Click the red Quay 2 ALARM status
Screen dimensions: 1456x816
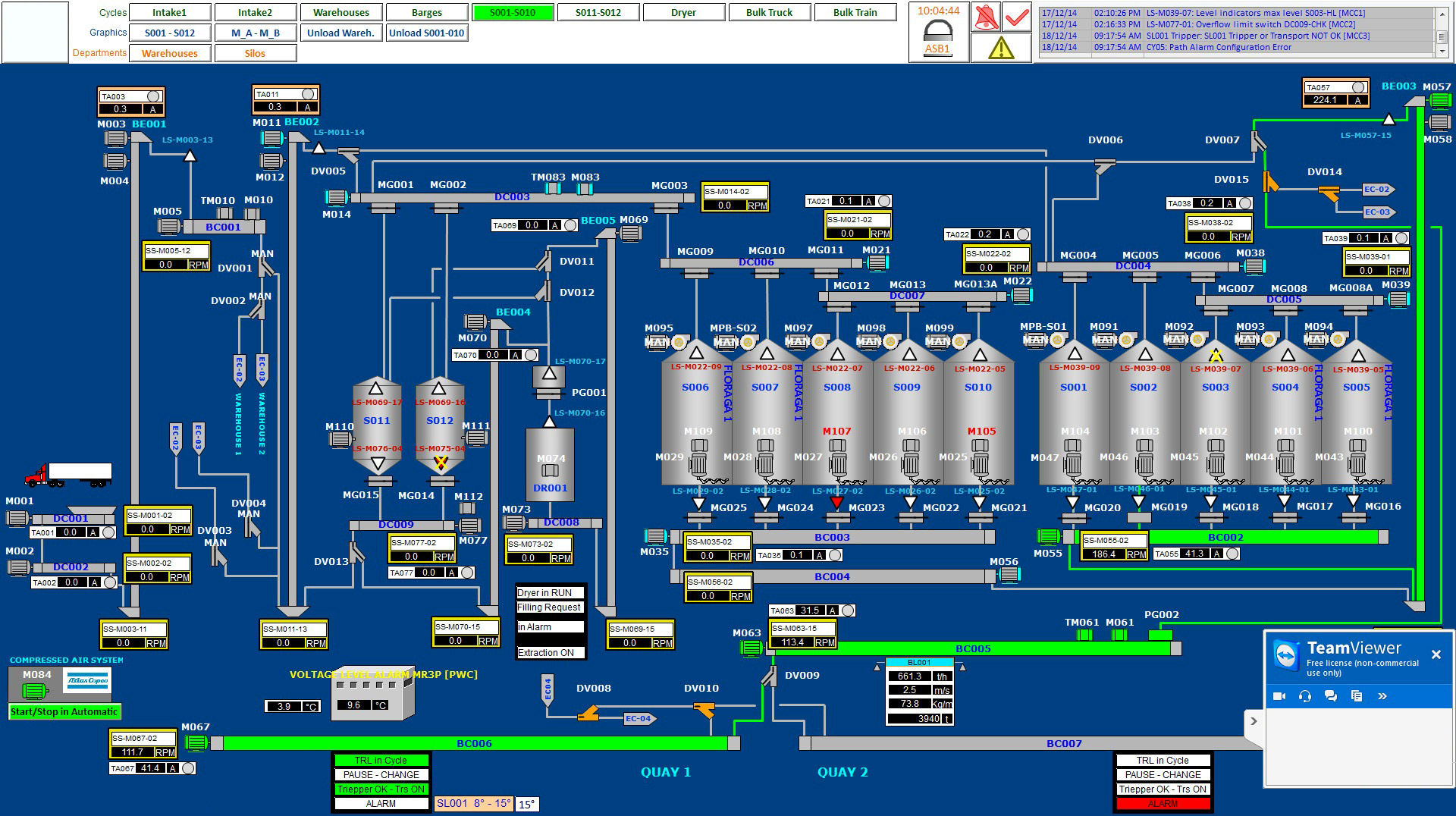click(x=1163, y=803)
